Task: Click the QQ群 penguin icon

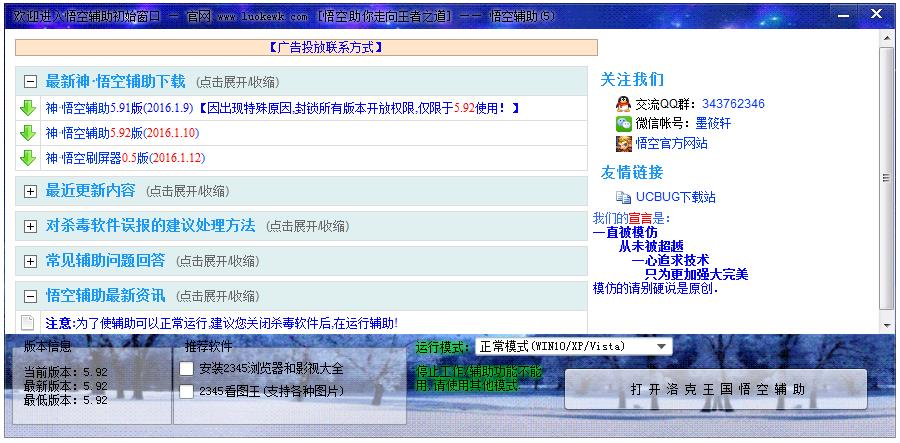Action: tap(624, 104)
